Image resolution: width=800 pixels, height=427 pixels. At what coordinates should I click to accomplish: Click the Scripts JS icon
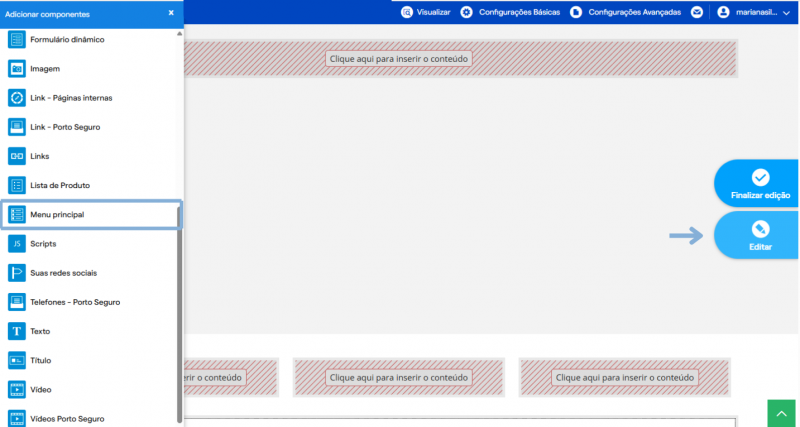point(17,244)
